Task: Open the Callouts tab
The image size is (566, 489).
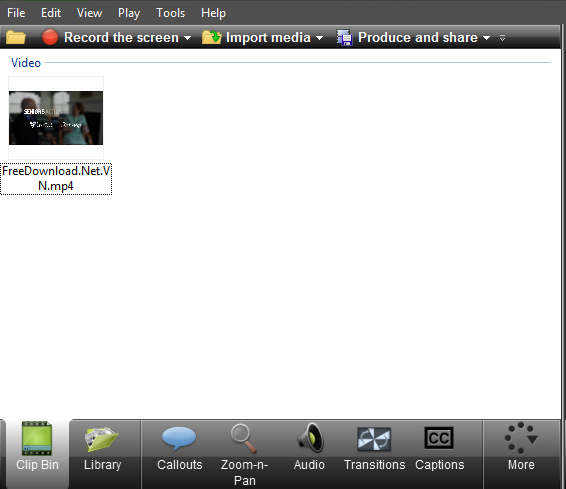Action: (x=179, y=449)
